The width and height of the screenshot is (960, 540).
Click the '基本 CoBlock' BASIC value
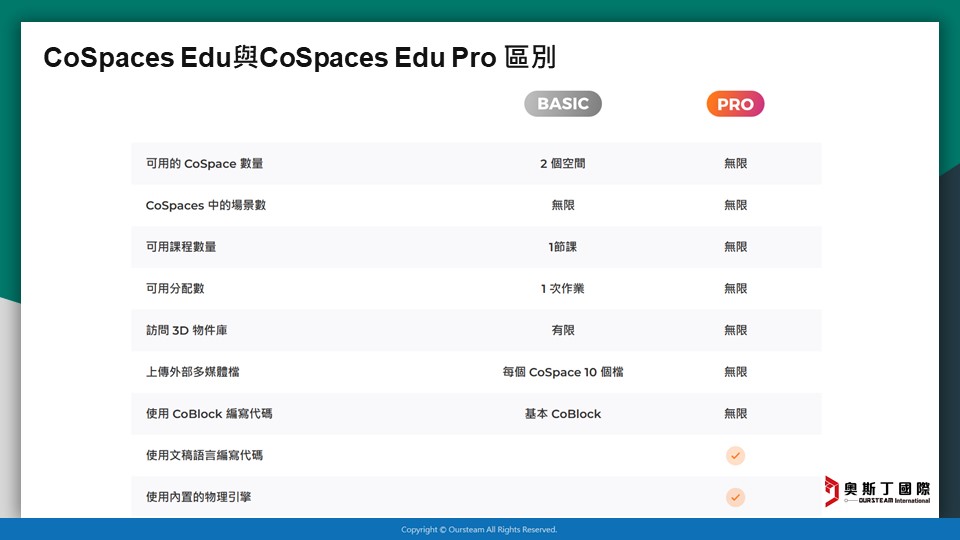click(x=563, y=413)
